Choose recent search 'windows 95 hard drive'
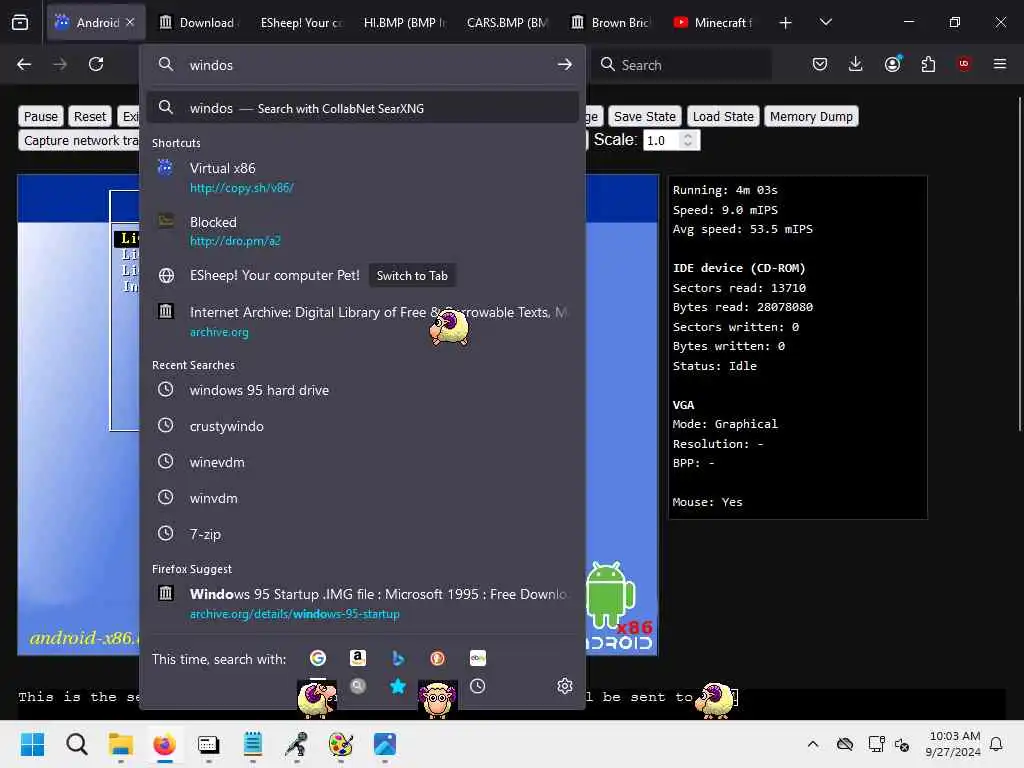Image resolution: width=1024 pixels, height=768 pixels. (x=362, y=390)
